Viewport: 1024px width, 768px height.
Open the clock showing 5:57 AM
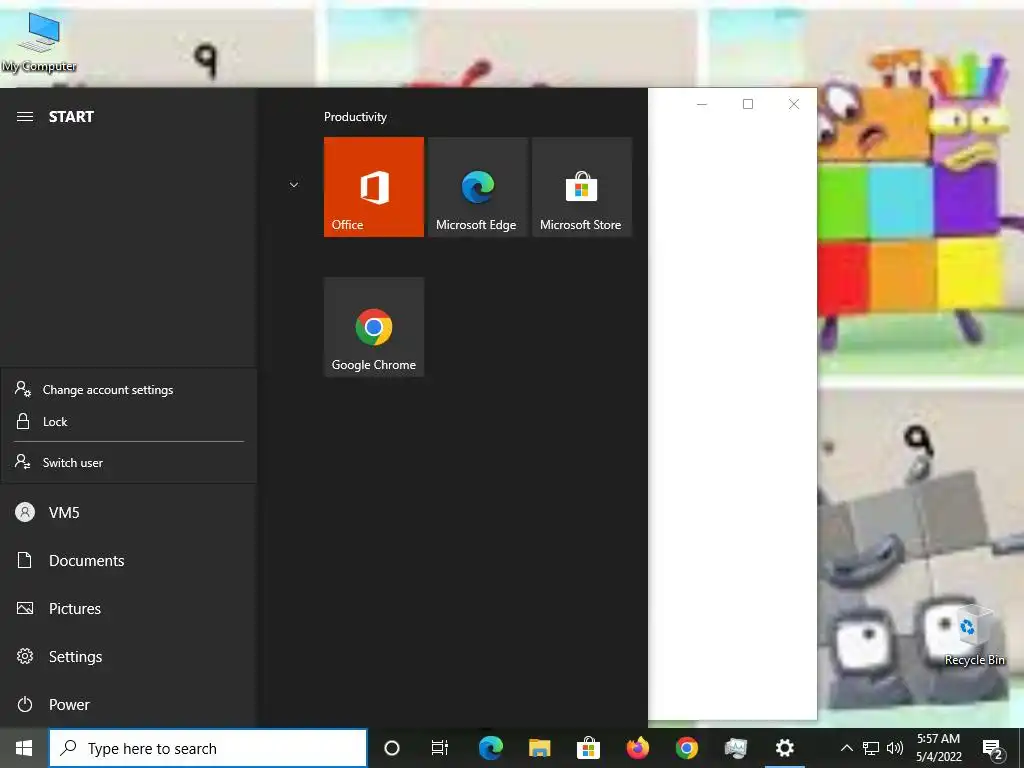[938, 748]
